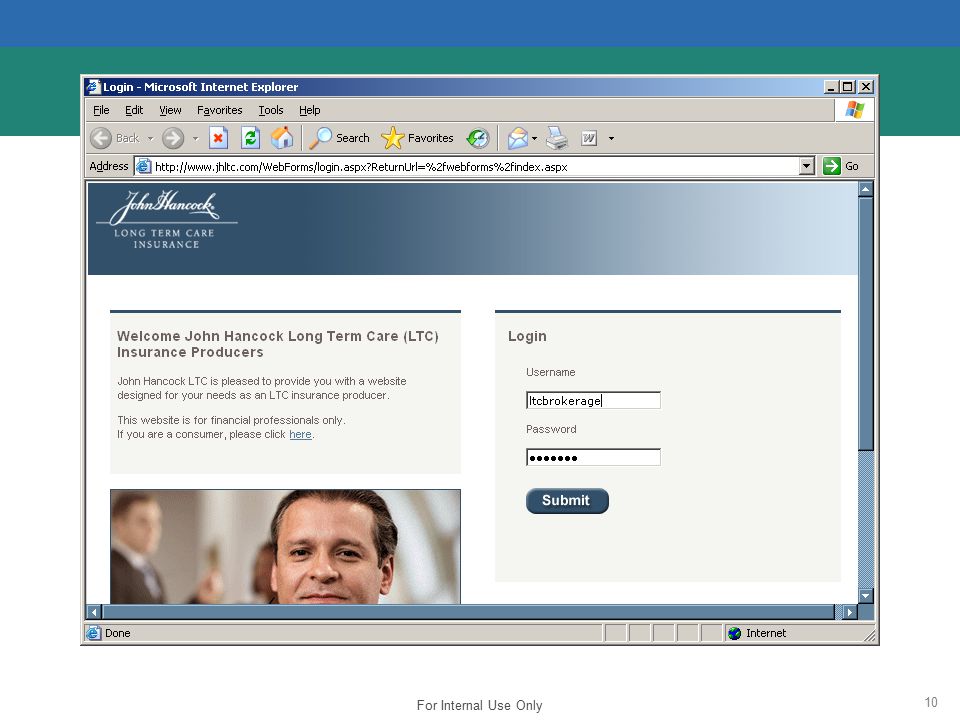
Task: Click the horizontal scrollbar thumb
Action: tap(468, 612)
